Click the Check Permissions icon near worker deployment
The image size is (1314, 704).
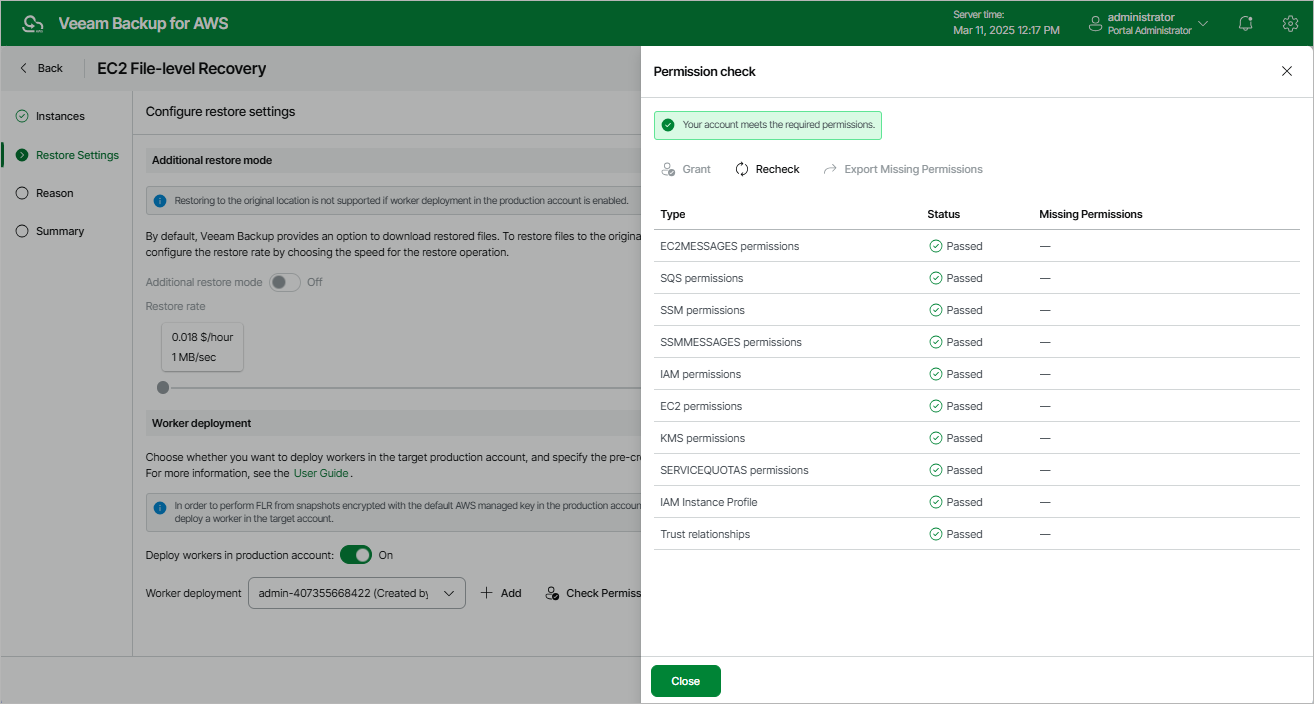tap(552, 592)
